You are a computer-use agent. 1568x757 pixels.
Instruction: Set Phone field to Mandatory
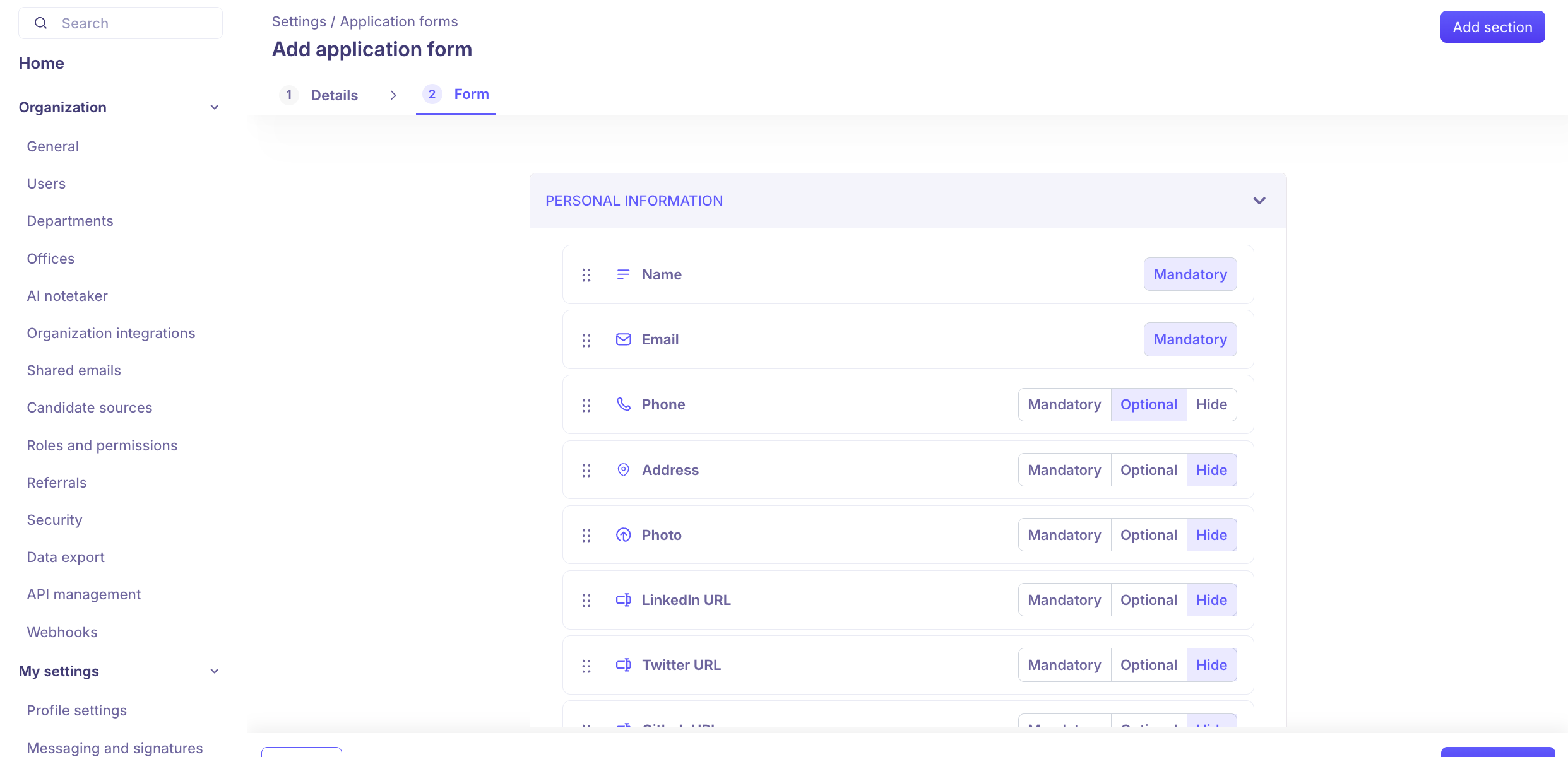point(1064,404)
